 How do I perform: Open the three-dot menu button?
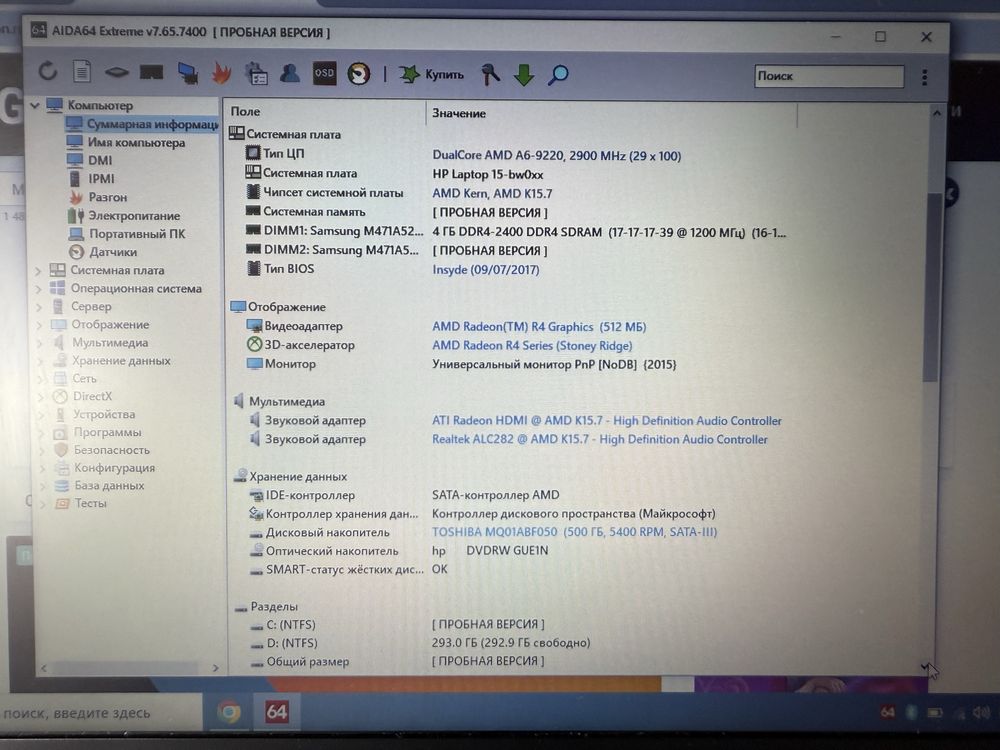click(925, 77)
